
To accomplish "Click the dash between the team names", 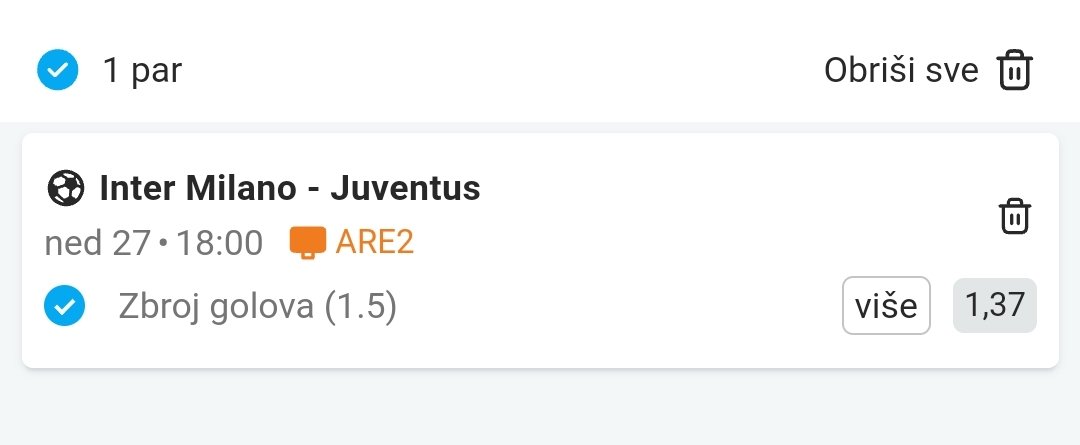I will (313, 188).
